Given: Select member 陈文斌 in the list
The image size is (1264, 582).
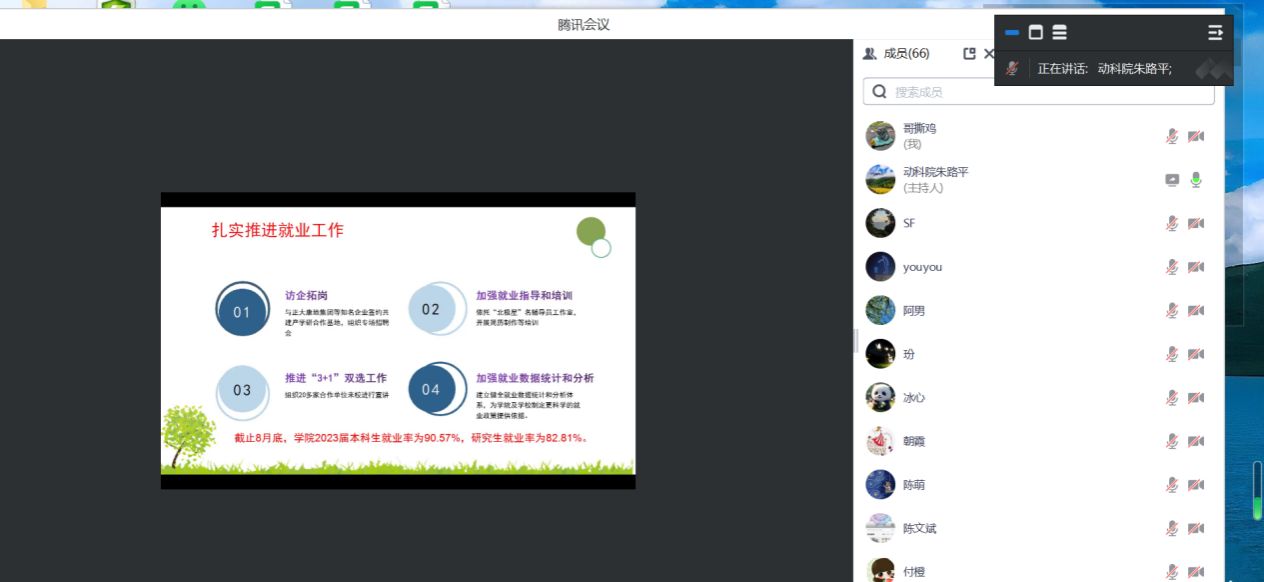Looking at the screenshot, I should 919,528.
